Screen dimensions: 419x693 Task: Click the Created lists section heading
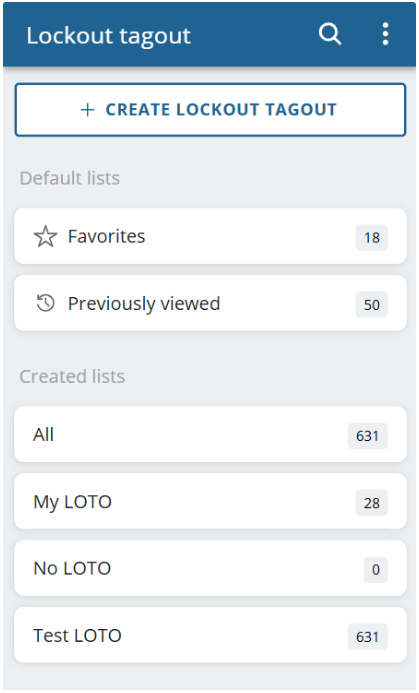pyautogui.click(x=72, y=376)
